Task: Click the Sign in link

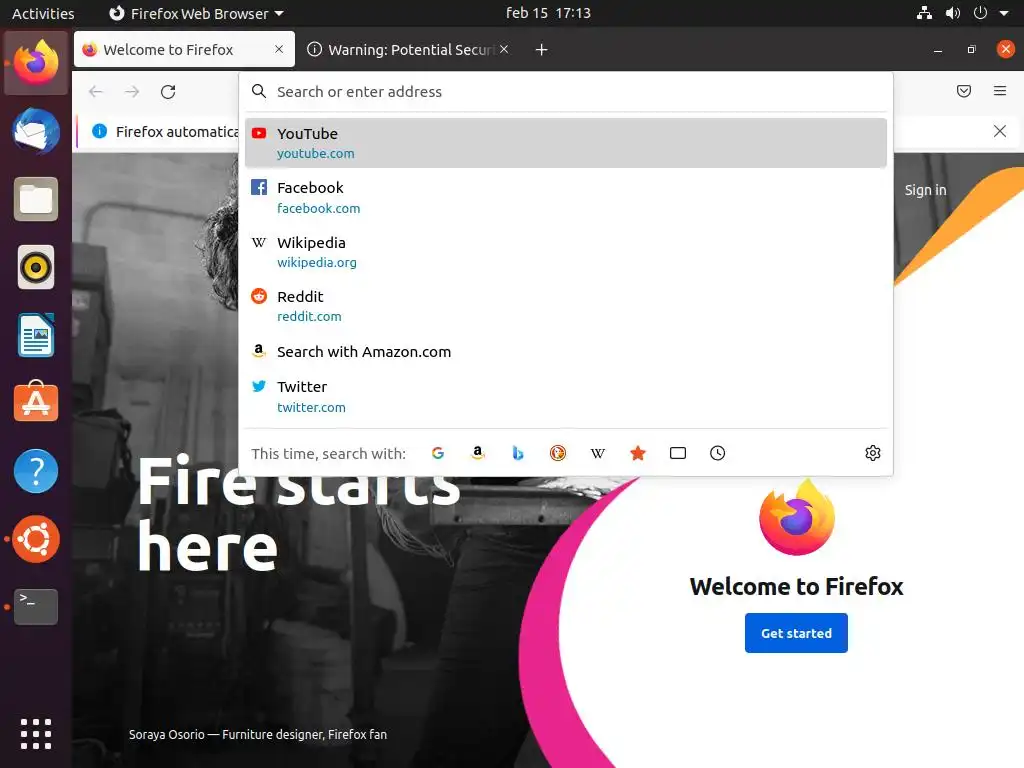Action: [925, 190]
